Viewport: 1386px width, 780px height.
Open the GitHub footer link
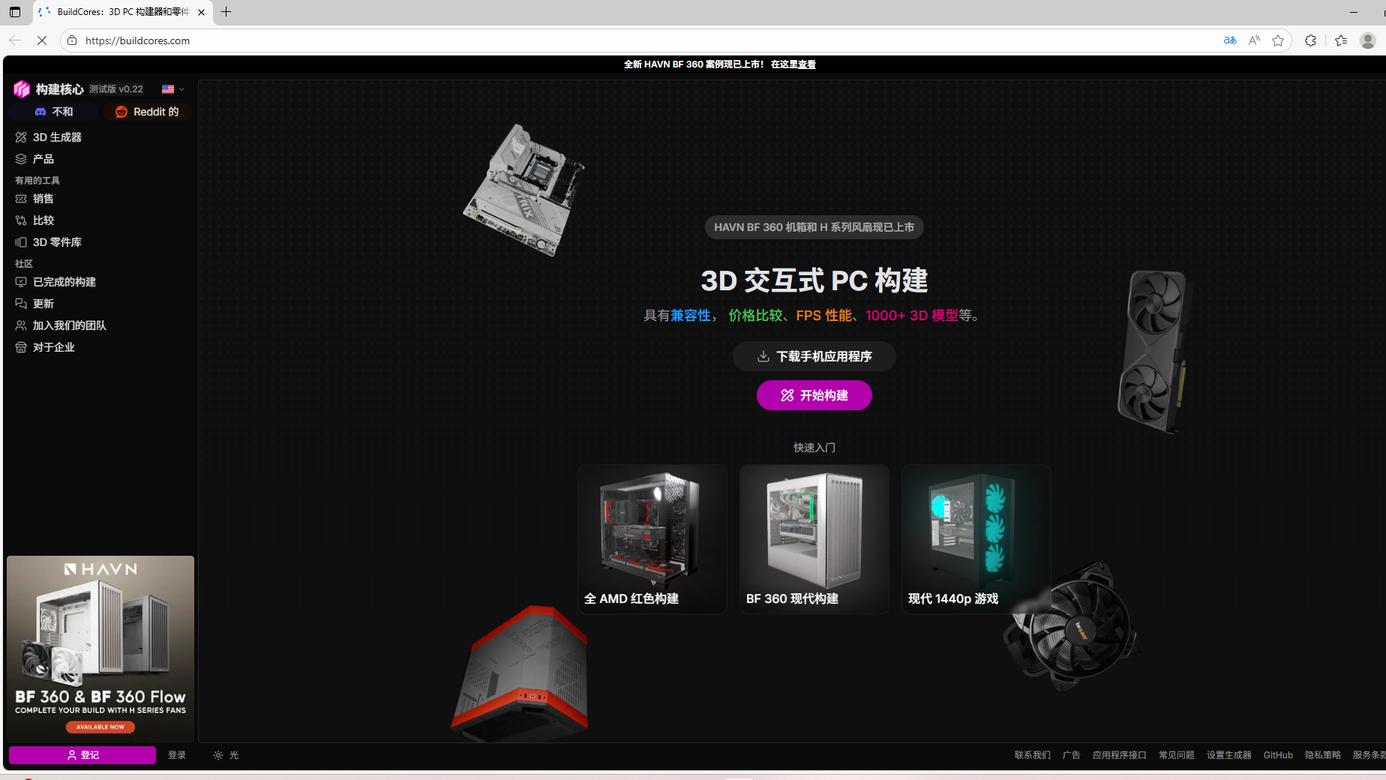tap(1278, 755)
